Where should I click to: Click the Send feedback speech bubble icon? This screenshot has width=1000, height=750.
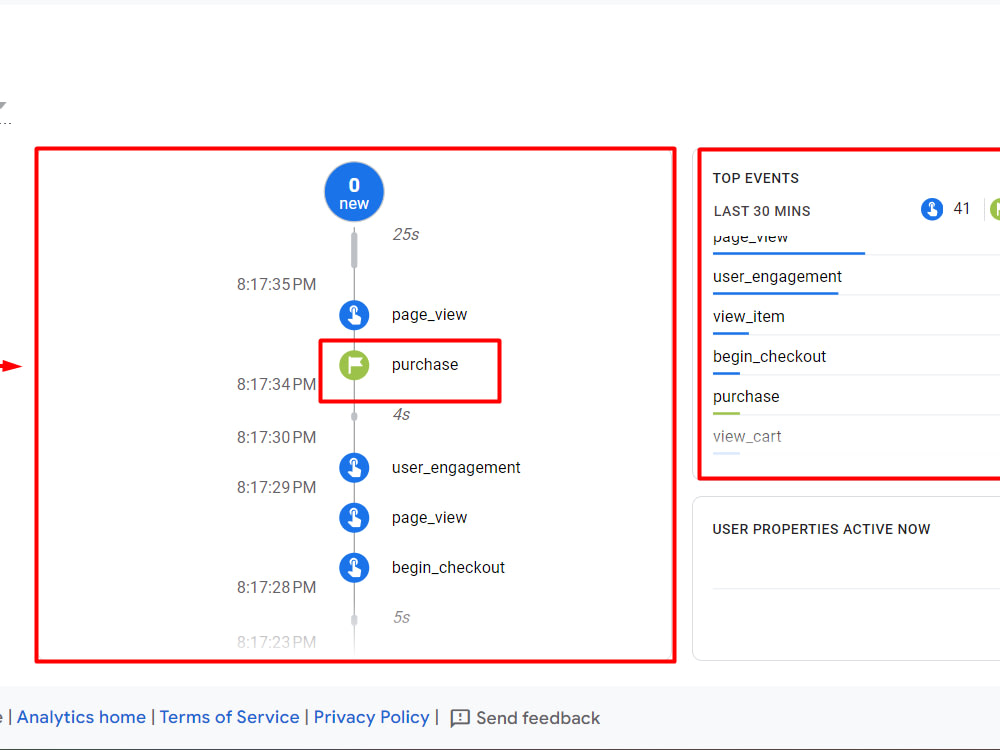point(460,718)
